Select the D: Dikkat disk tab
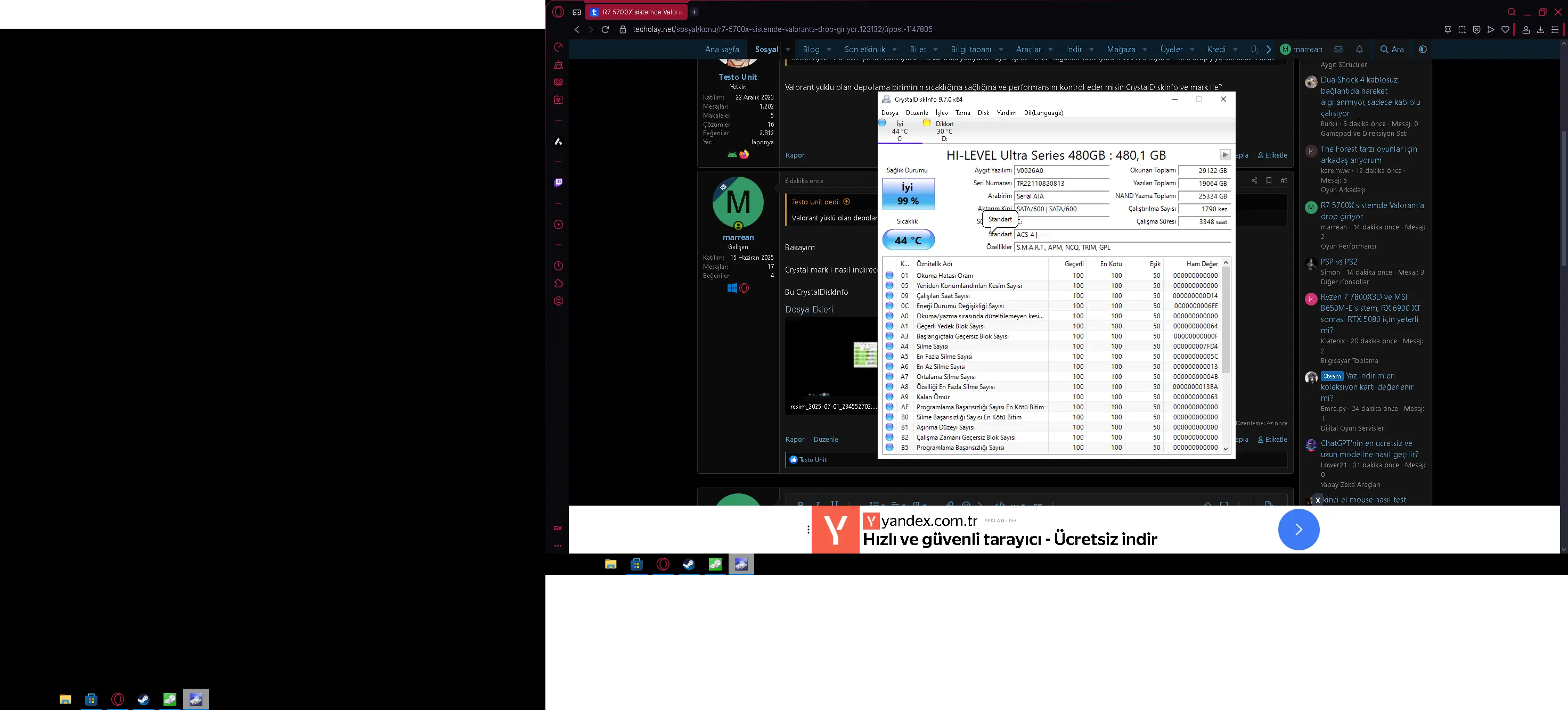Viewport: 1568px width, 710px height. coord(944,131)
